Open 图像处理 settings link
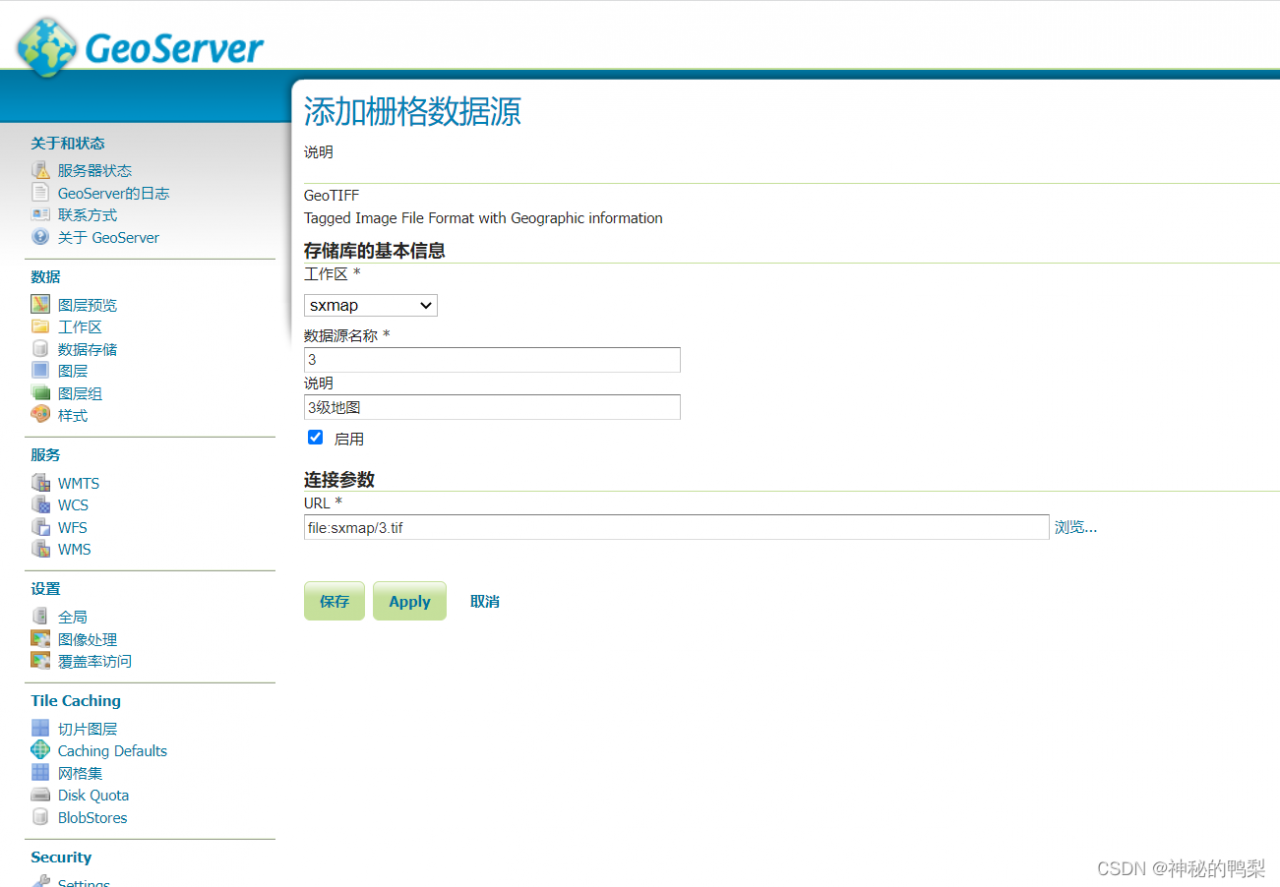 (87, 639)
